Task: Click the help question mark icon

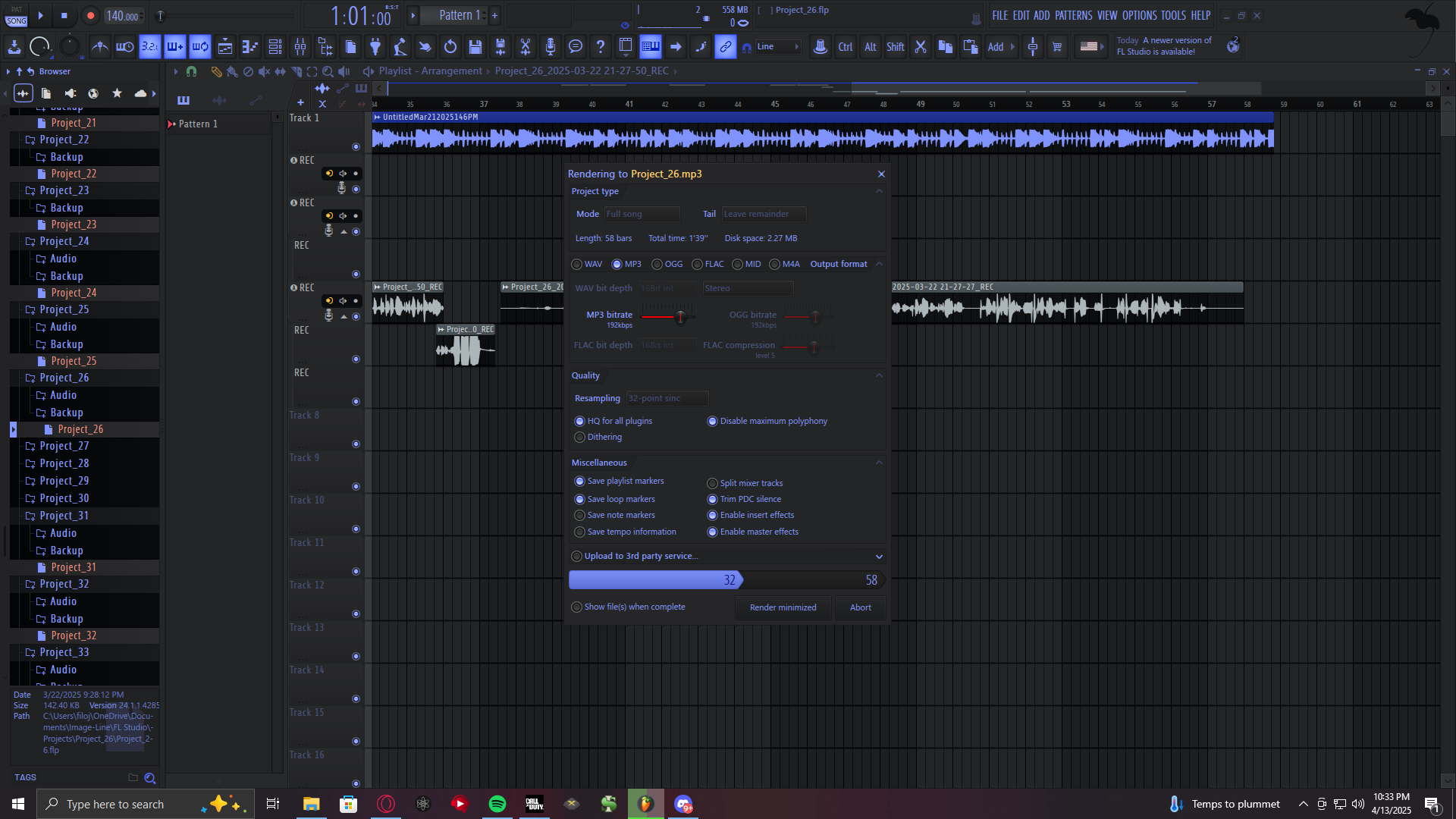Action: [601, 47]
